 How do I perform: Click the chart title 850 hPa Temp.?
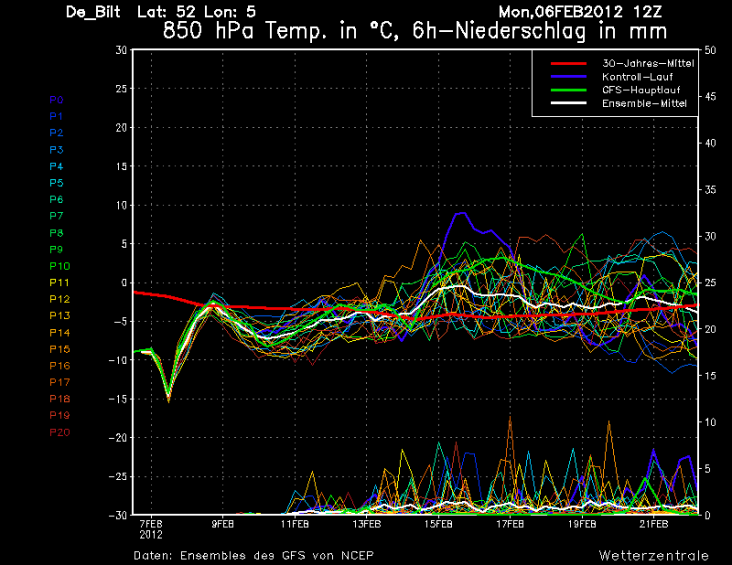(x=415, y=31)
